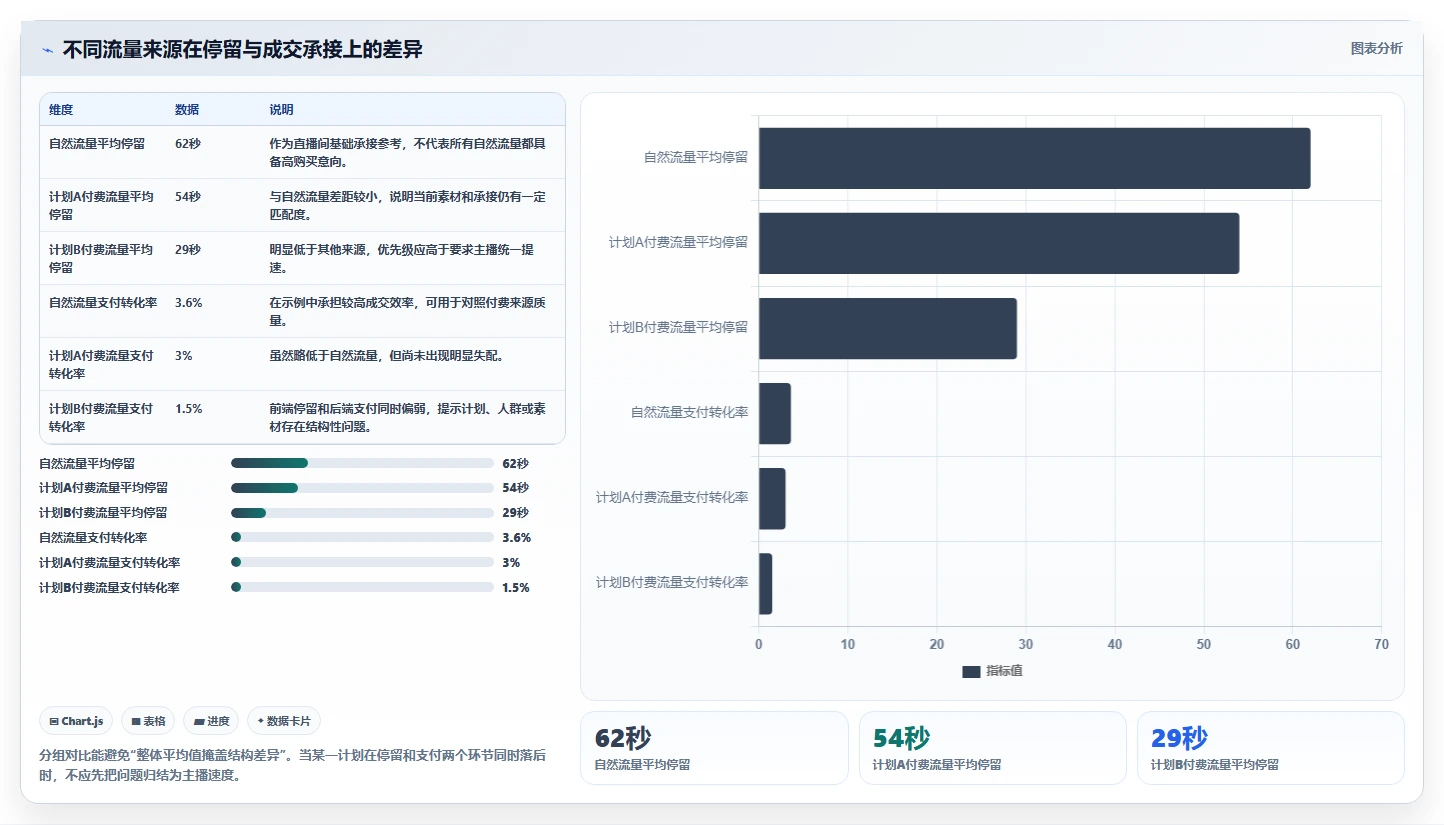
Task: Click the description starting 前端停留和后端支付同时偏弱
Action: coord(408,418)
